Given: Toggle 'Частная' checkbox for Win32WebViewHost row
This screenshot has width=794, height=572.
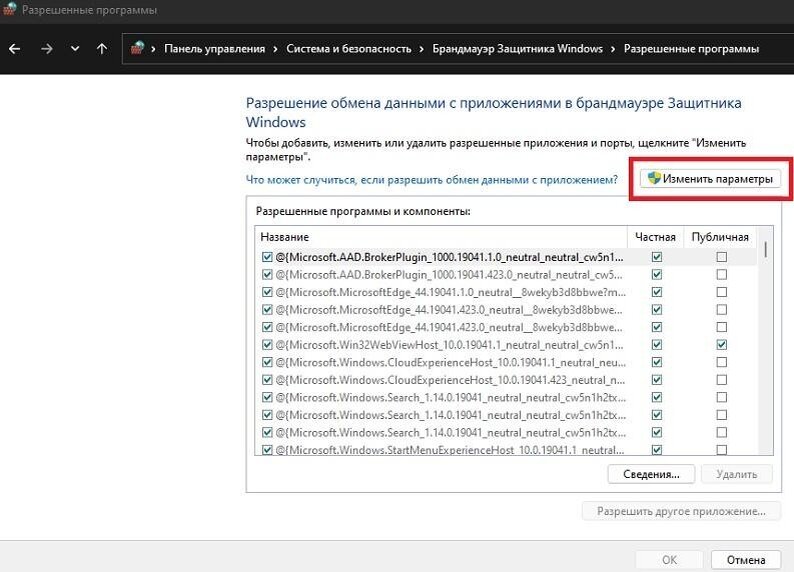Looking at the screenshot, I should point(657,345).
